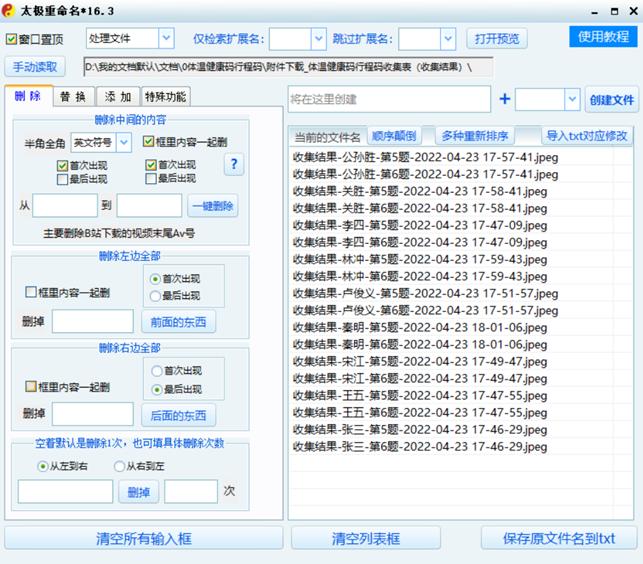This screenshot has height=564, width=643.
Task: Click the 删掉 field in 删除右边全部
Action: tap(93, 414)
